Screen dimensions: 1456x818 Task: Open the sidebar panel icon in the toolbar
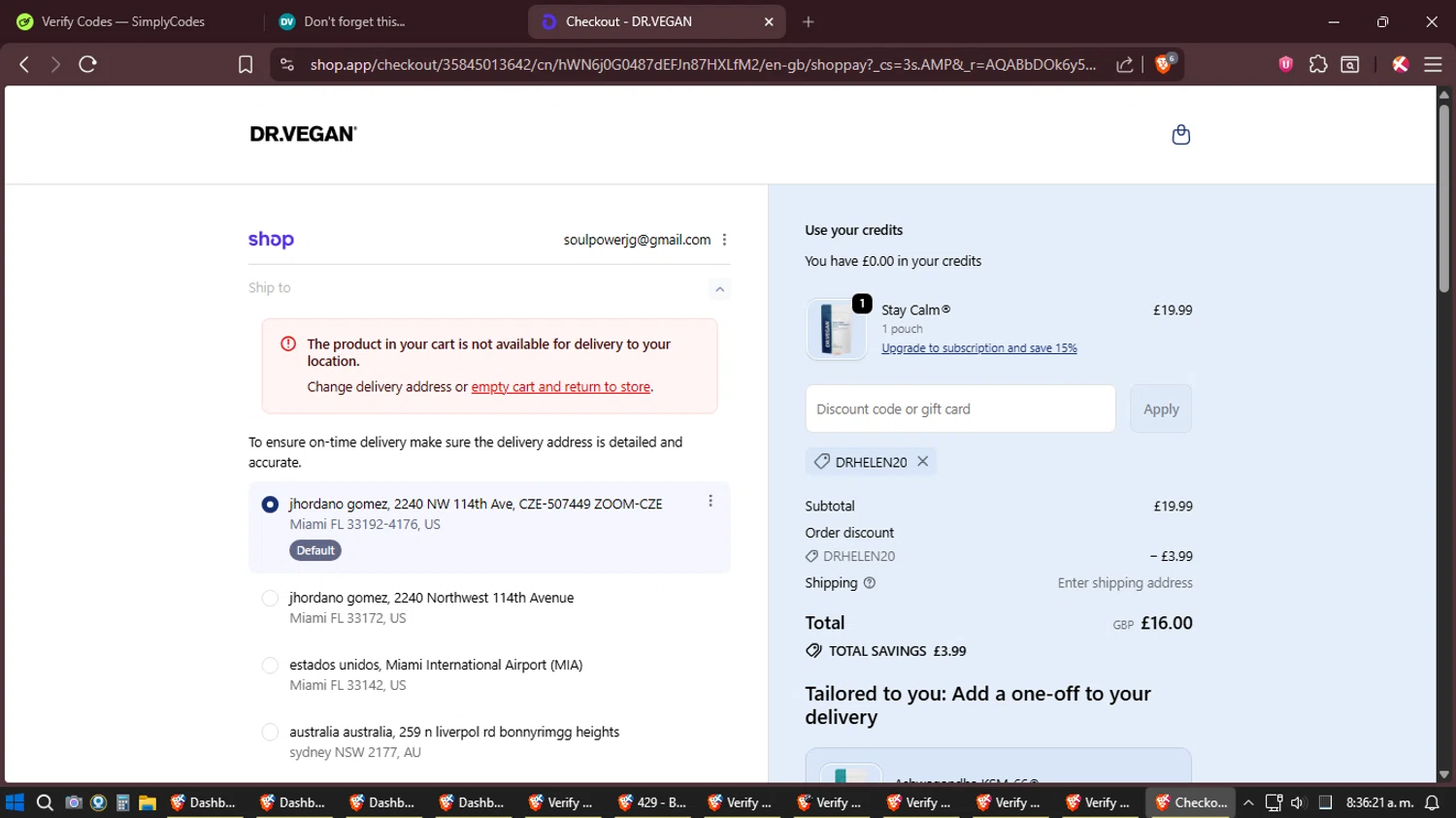(1349, 64)
